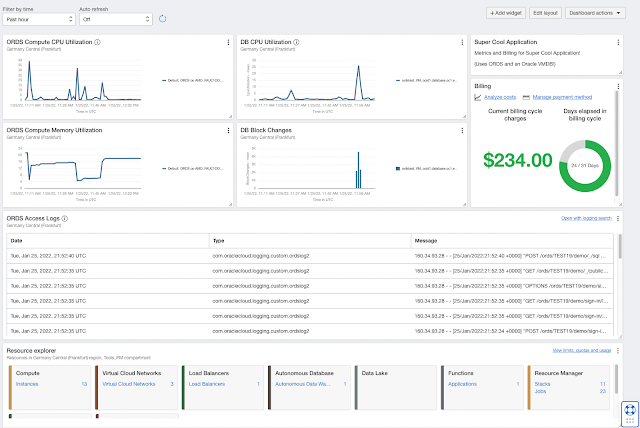The height and width of the screenshot is (428, 640).
Task: Click the Edit layout button
Action: 545,13
